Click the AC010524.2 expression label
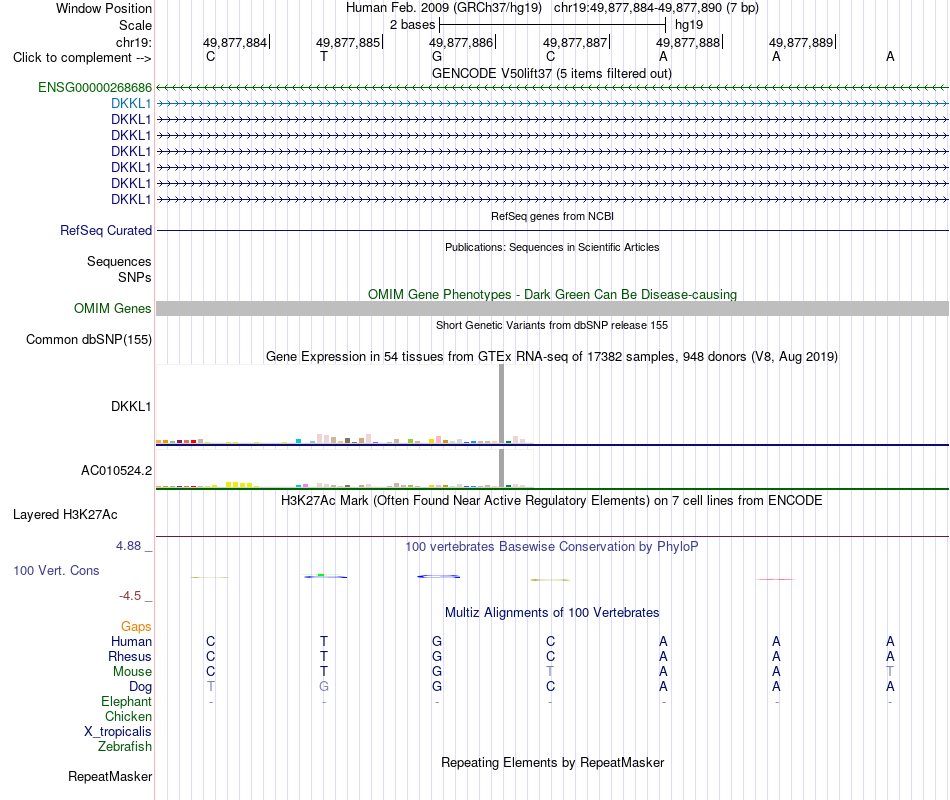The width and height of the screenshot is (950, 800). tap(116, 470)
